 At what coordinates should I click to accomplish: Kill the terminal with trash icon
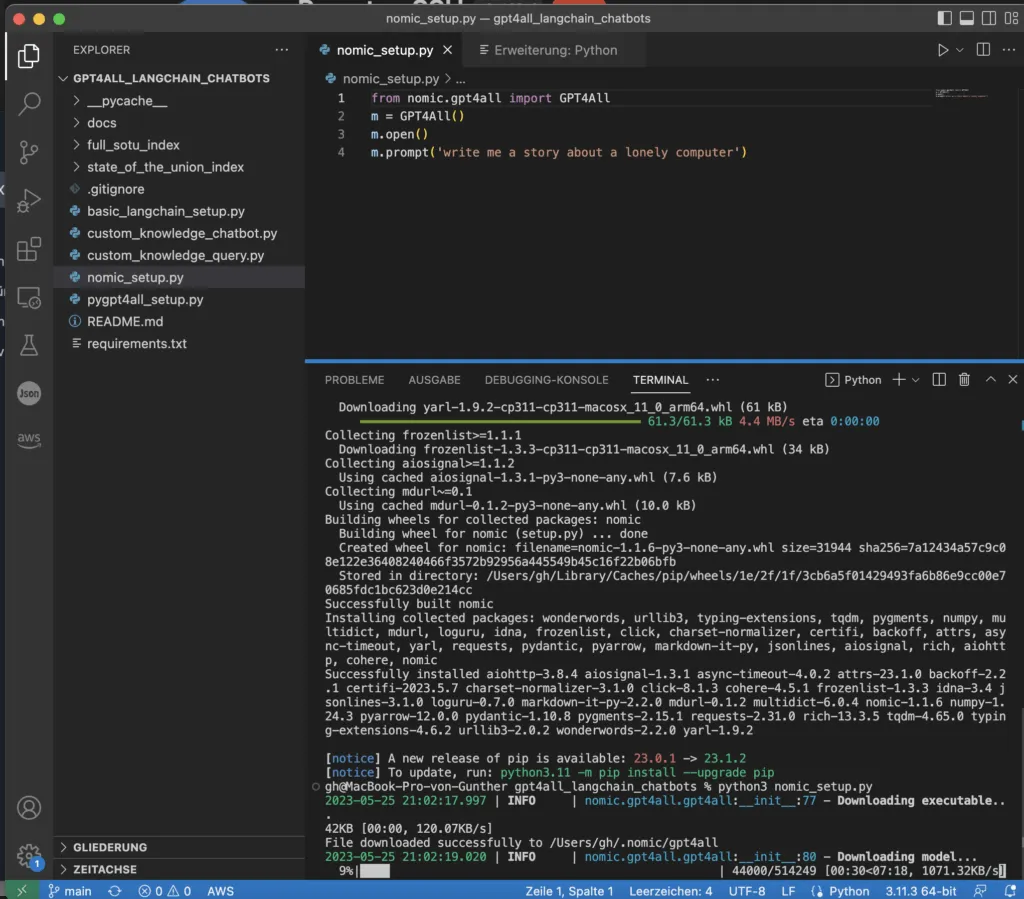[964, 379]
